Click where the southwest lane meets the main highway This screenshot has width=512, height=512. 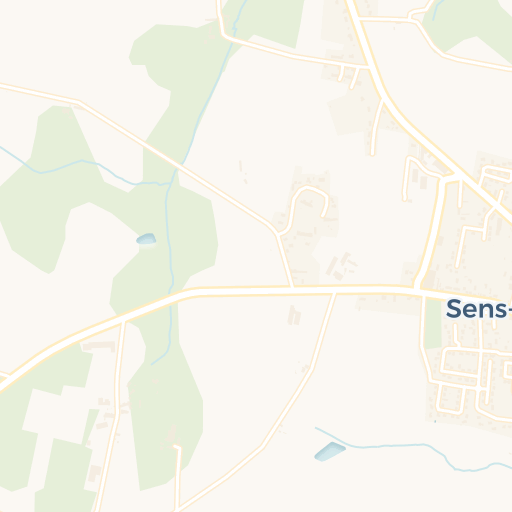(x=123, y=321)
